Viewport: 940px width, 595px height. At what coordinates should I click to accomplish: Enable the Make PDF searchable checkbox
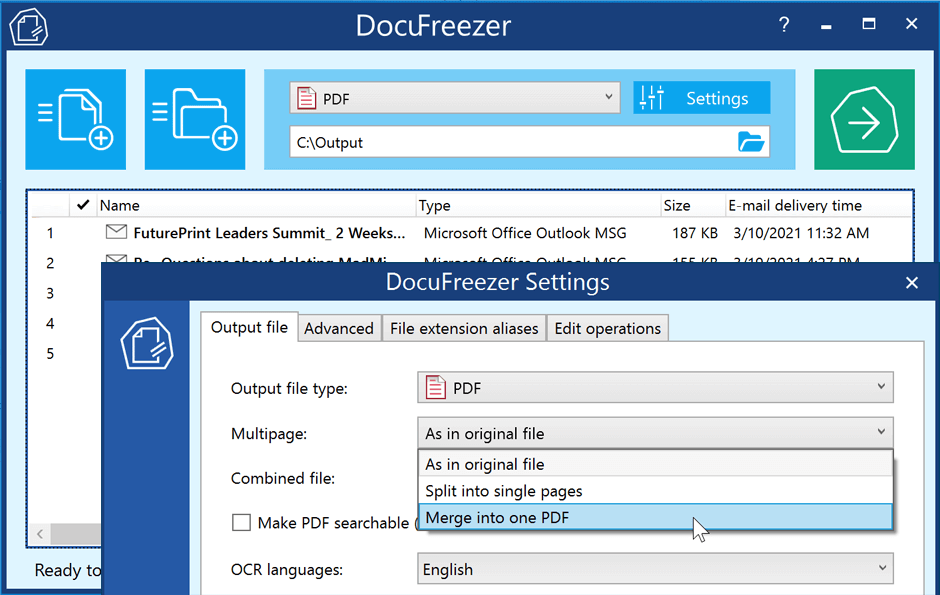(241, 522)
